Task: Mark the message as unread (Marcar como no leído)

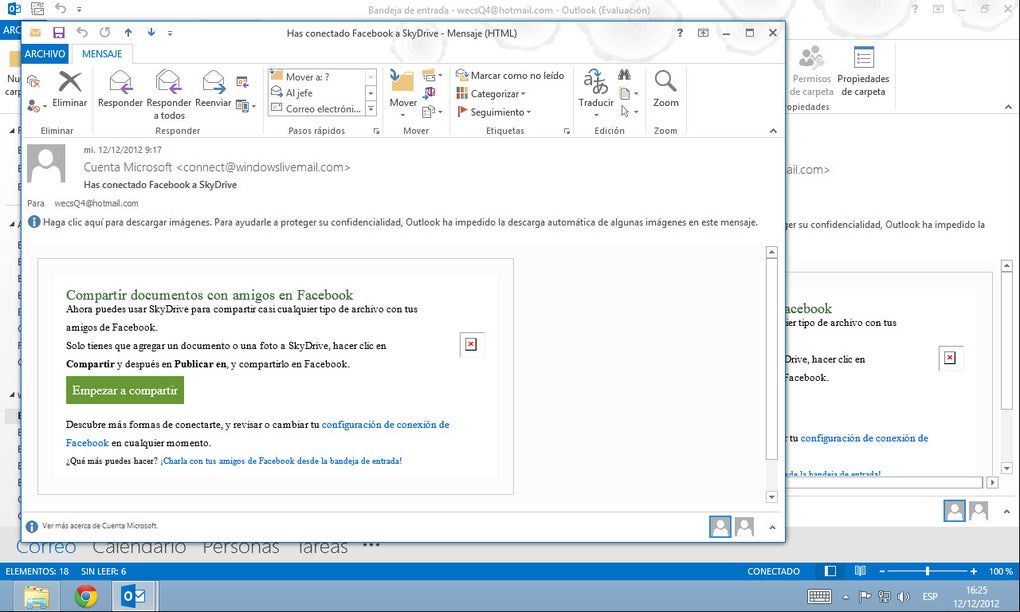Action: coord(510,75)
